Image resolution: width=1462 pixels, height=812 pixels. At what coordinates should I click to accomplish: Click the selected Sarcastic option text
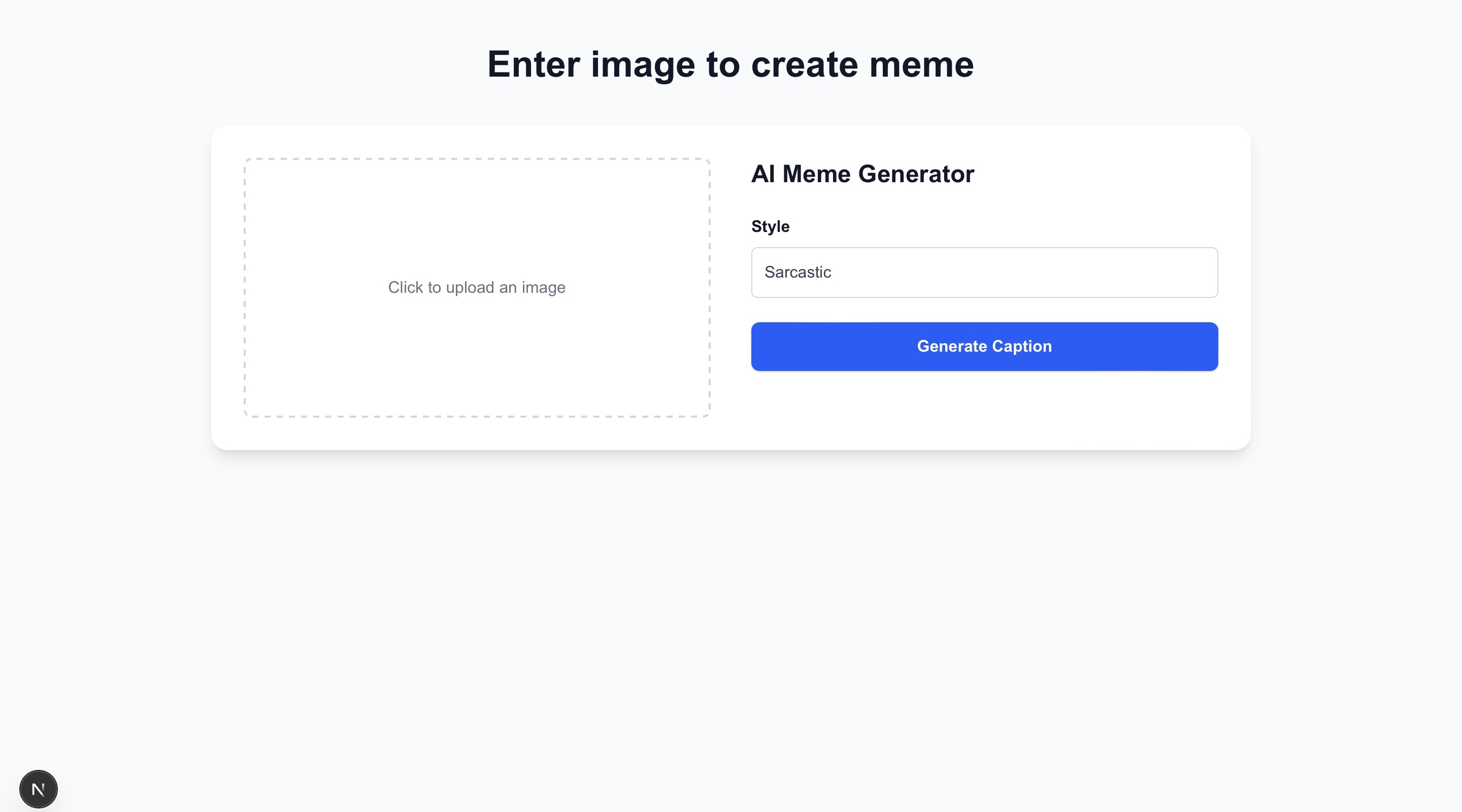pyautogui.click(x=798, y=273)
